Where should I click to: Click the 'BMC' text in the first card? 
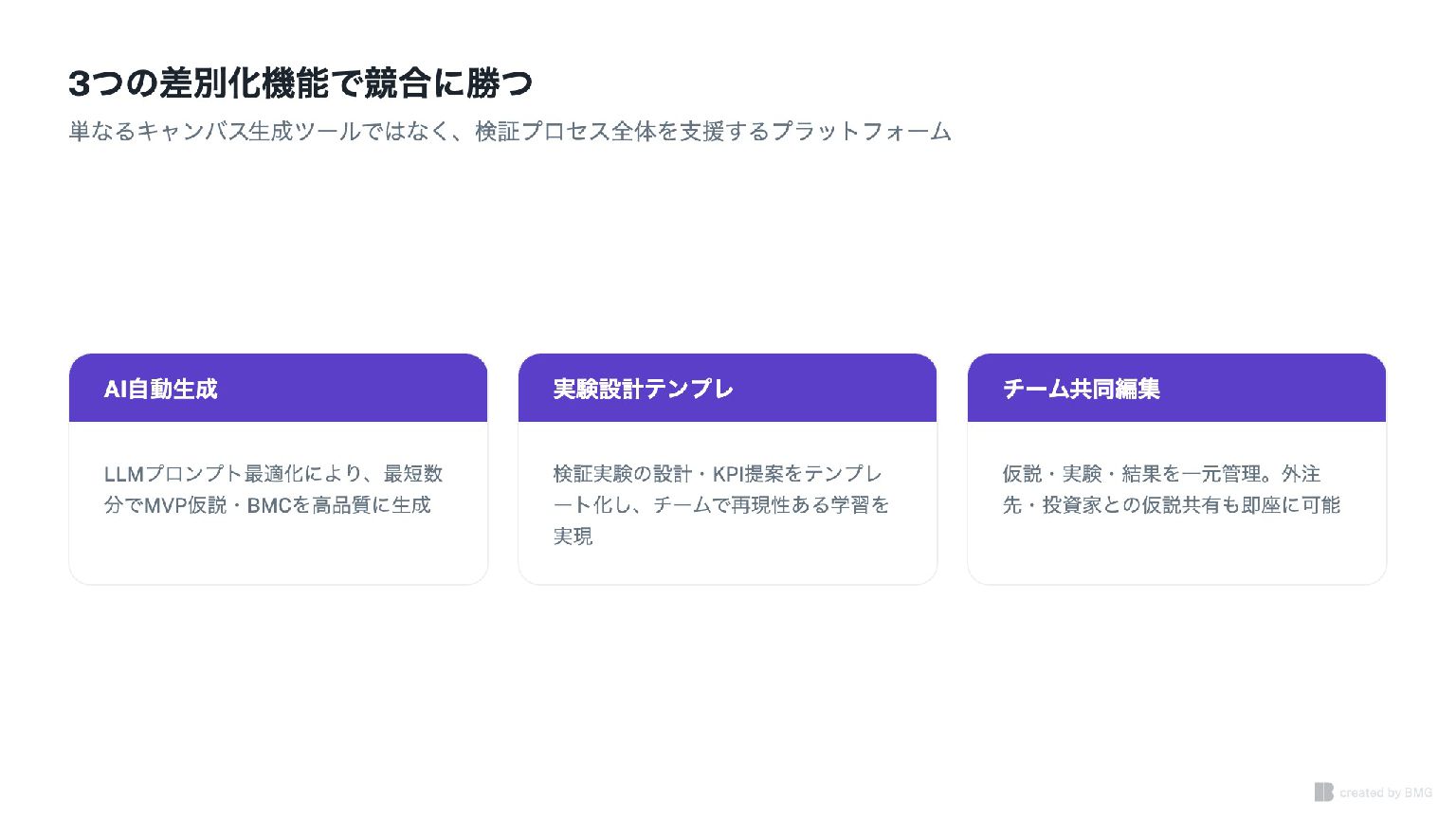(268, 505)
